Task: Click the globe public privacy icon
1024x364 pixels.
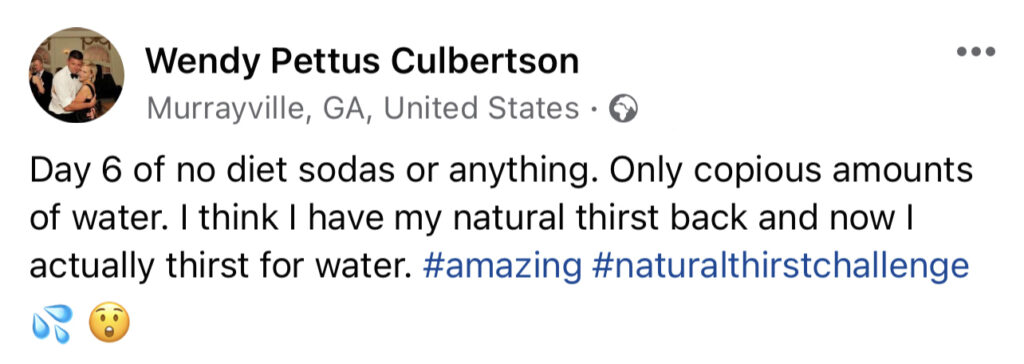Action: (622, 108)
